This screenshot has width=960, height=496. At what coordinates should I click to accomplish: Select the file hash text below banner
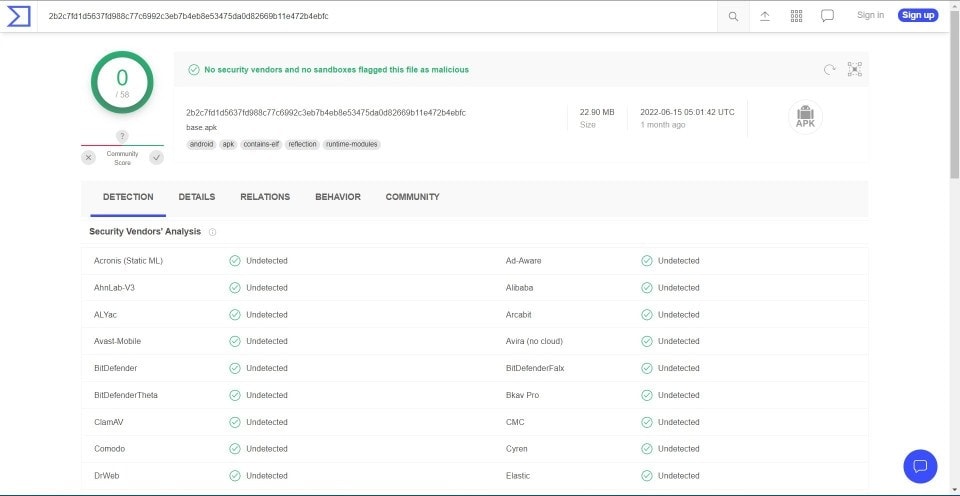tap(326, 113)
